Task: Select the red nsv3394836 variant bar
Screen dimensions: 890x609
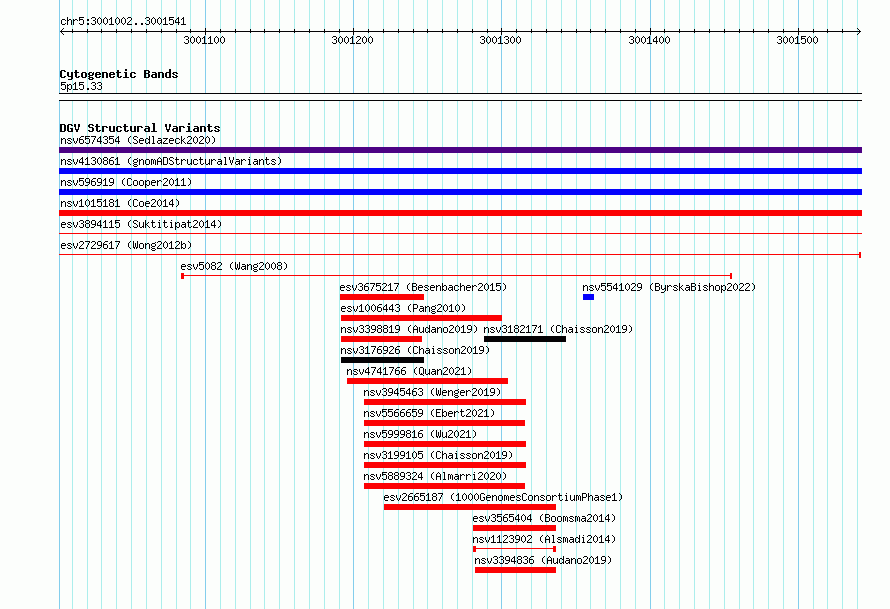Action: (x=515, y=570)
